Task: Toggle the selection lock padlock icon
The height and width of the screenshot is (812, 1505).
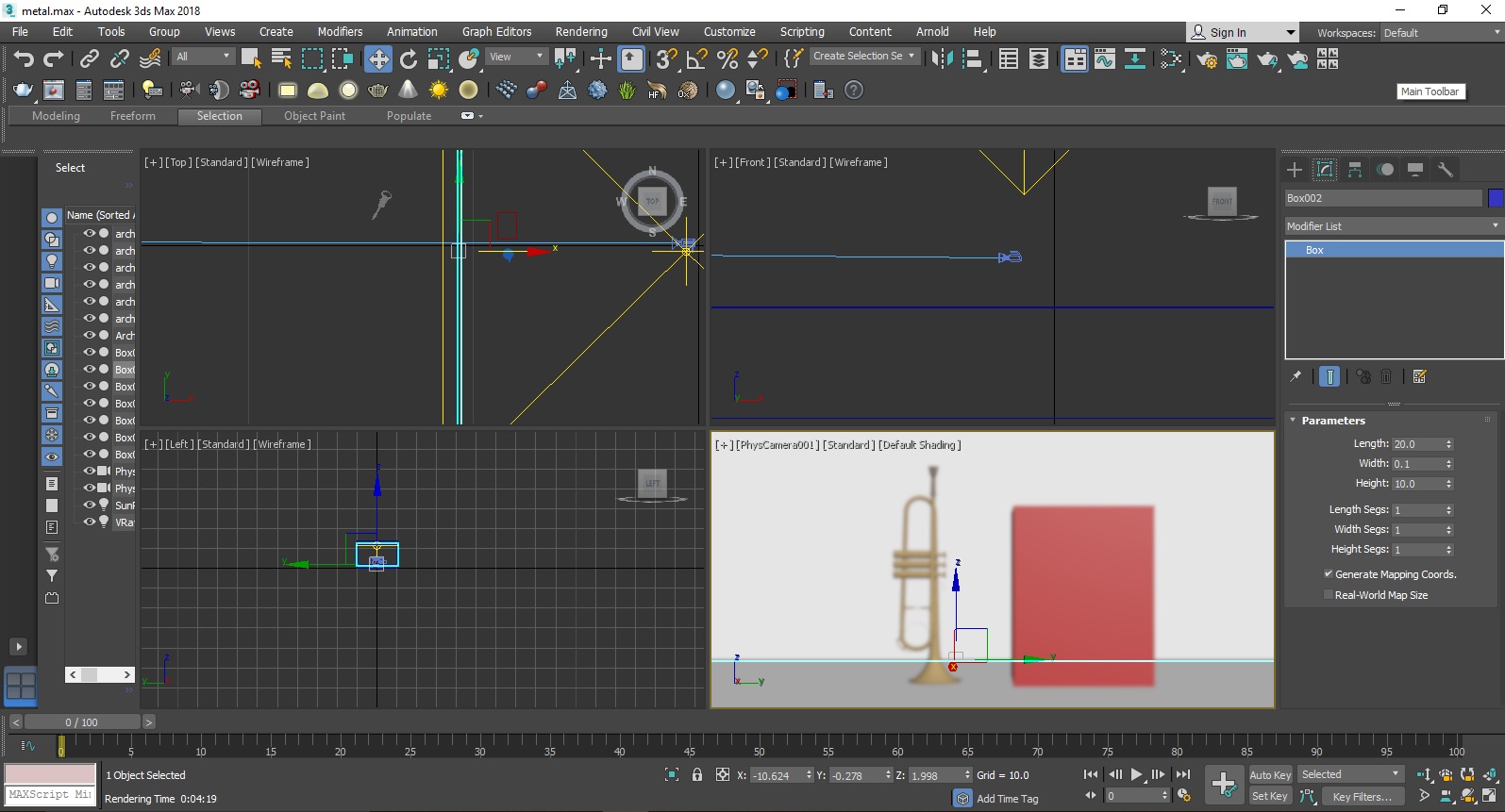Action: 697,775
